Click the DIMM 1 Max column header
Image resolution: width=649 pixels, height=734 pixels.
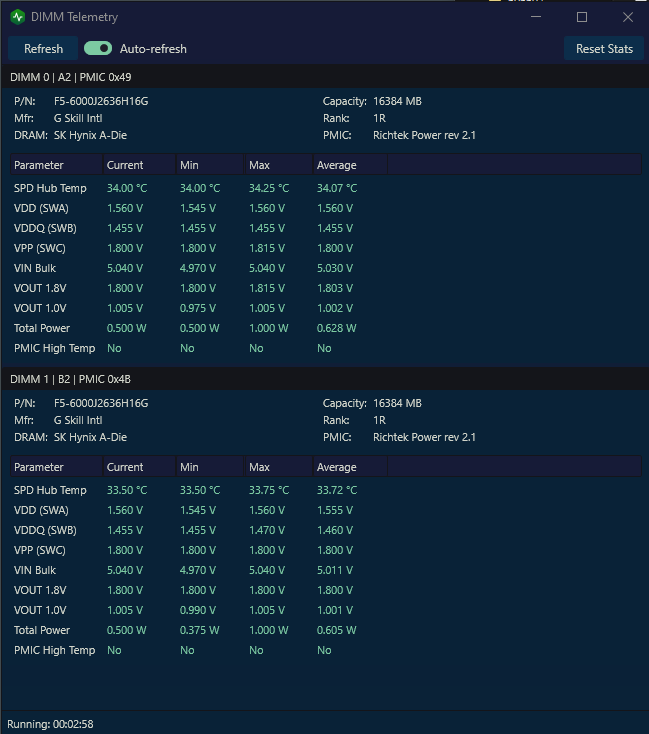coord(279,467)
